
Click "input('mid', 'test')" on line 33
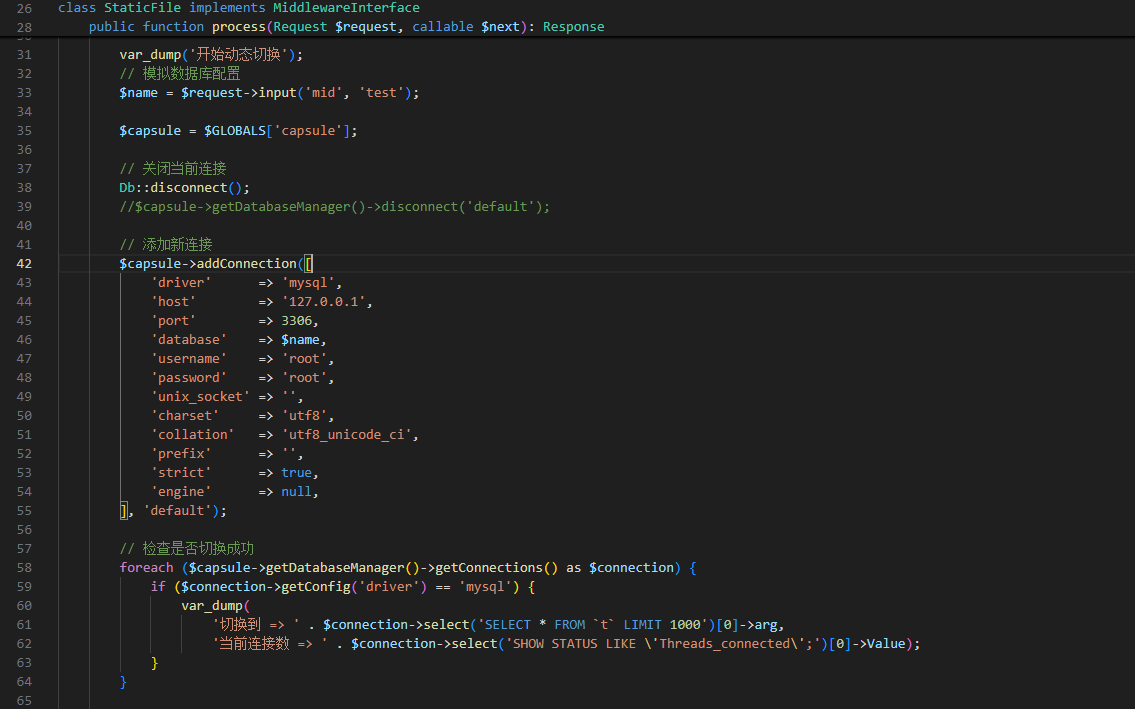(335, 93)
